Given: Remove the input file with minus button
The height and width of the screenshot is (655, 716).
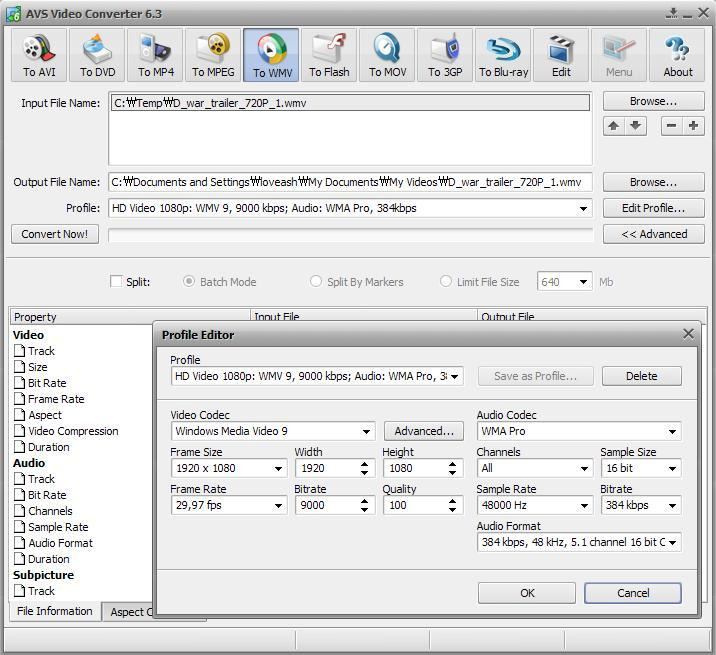Looking at the screenshot, I should click(x=672, y=126).
